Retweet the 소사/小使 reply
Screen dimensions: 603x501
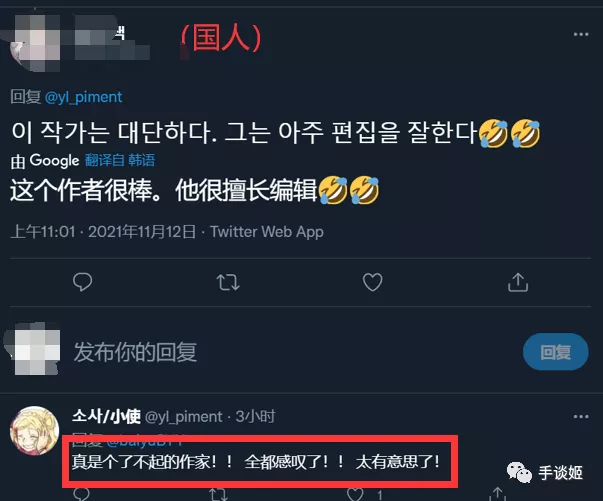click(218, 494)
